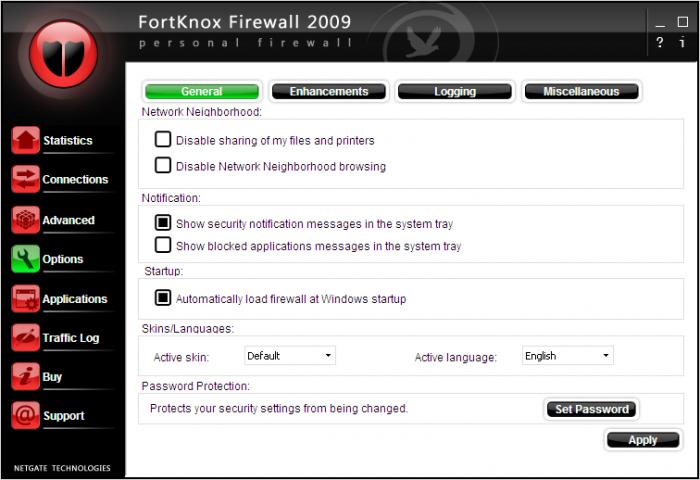The image size is (700, 480).
Task: Click the Apply button
Action: click(x=643, y=440)
